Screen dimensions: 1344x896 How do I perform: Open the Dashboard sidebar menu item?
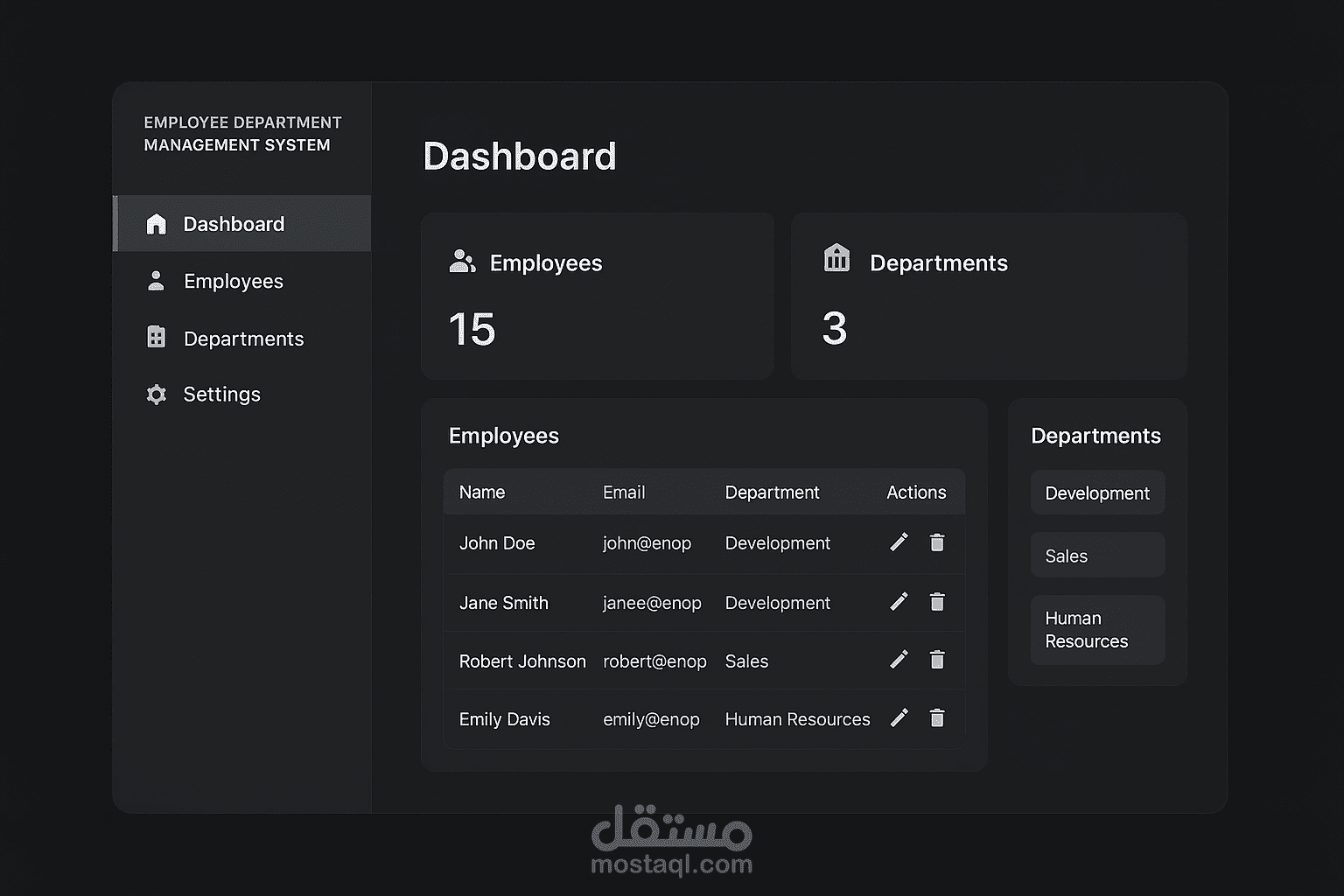(x=242, y=224)
